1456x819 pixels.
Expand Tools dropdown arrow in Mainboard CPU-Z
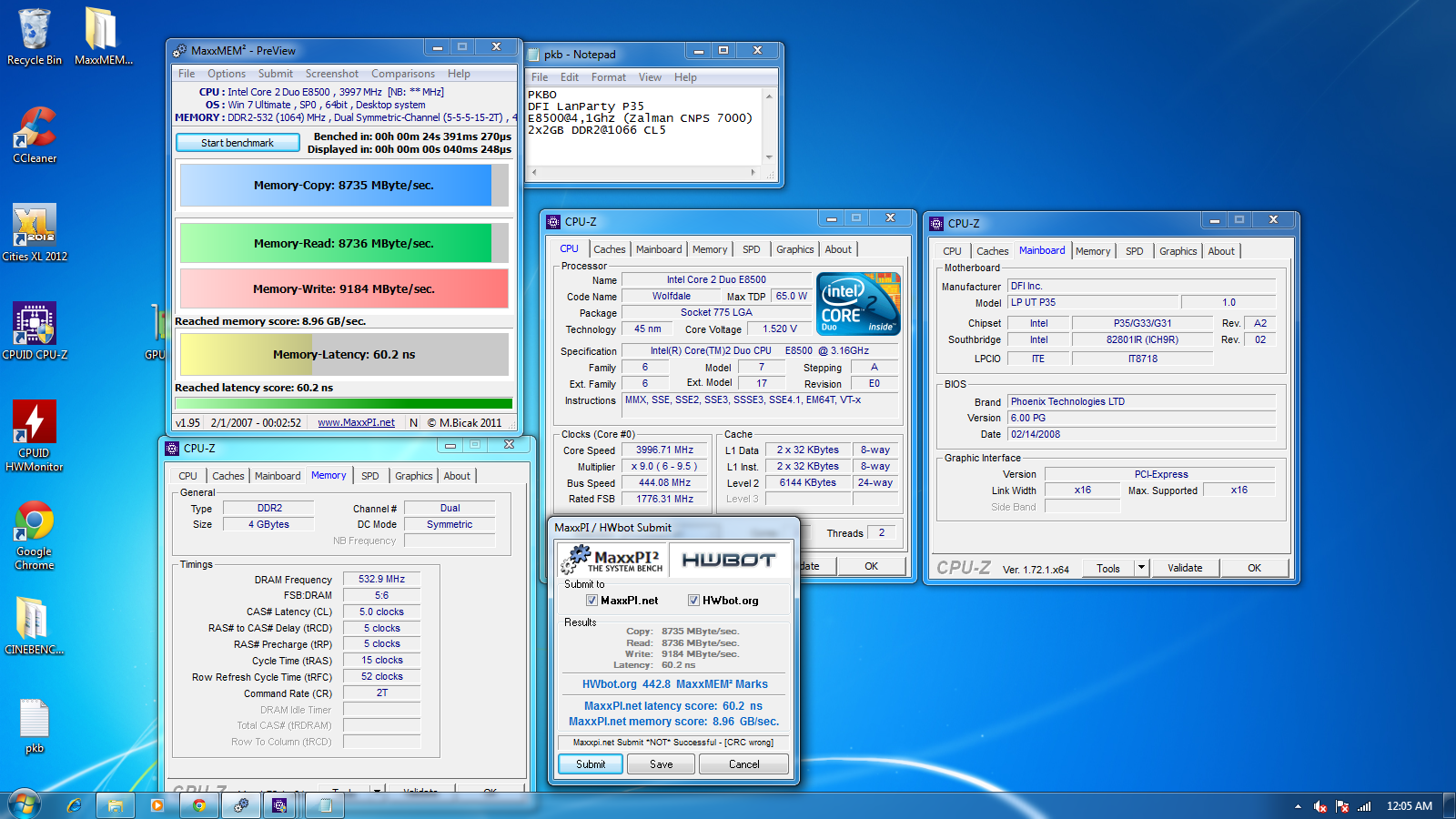click(1141, 568)
